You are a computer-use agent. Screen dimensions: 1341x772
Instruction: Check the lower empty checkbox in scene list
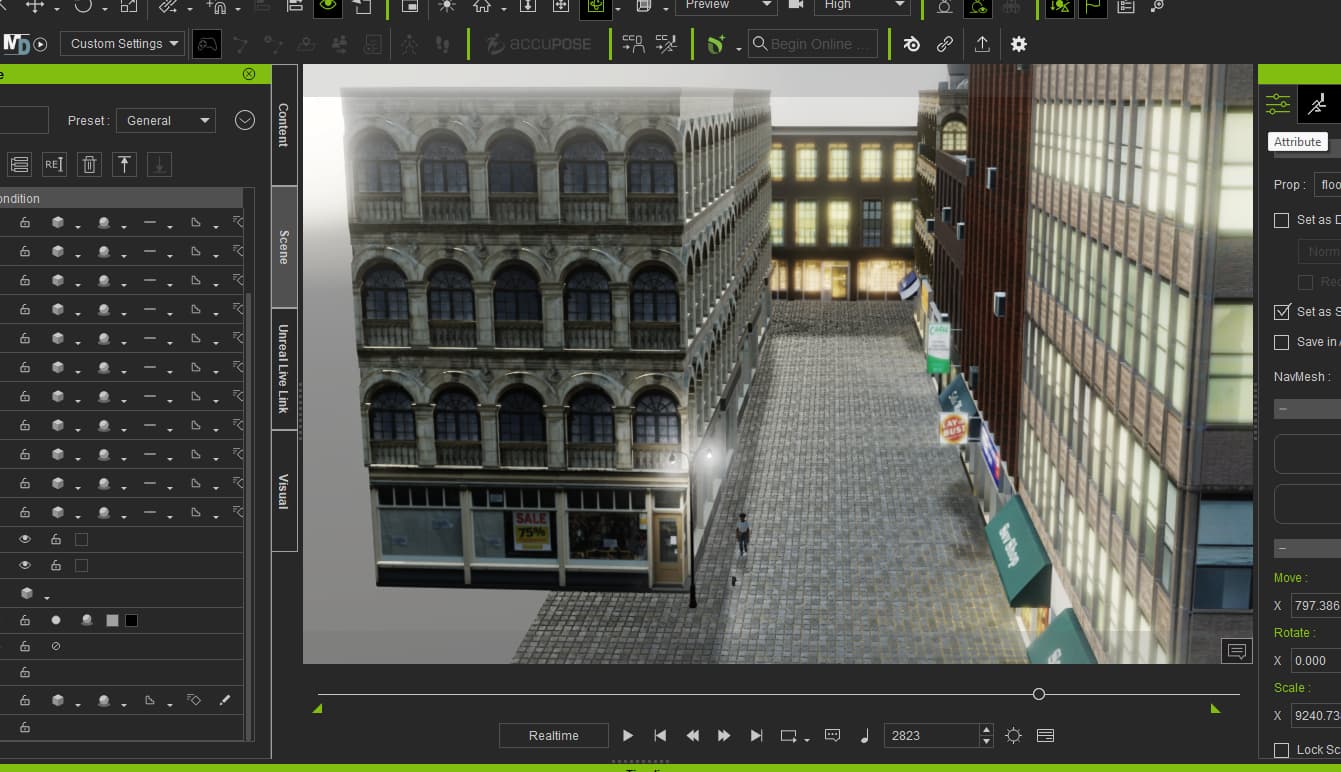(81, 565)
